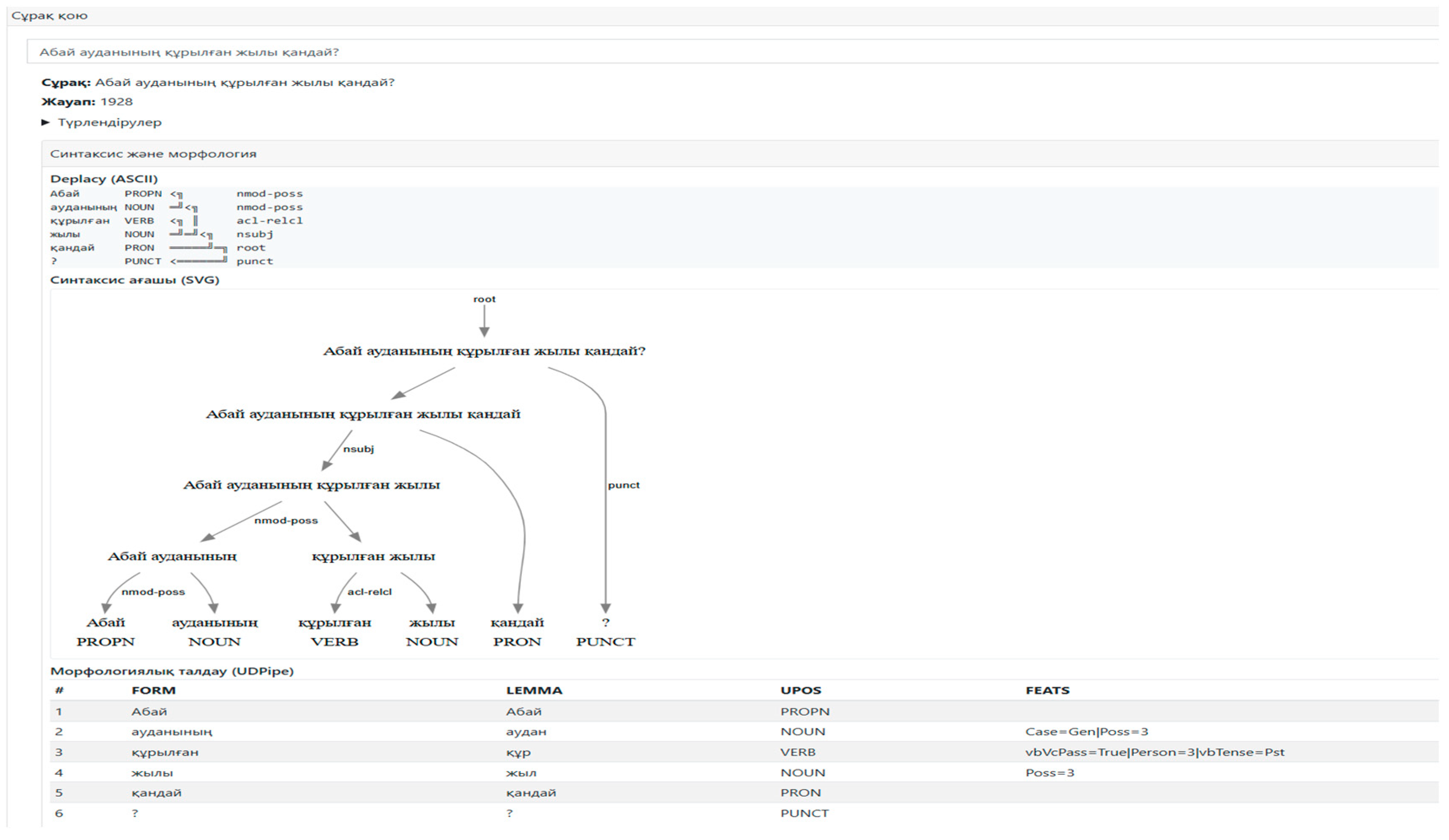1449x840 pixels.
Task: Click the acl-relcl edge label
Action: tap(369, 592)
